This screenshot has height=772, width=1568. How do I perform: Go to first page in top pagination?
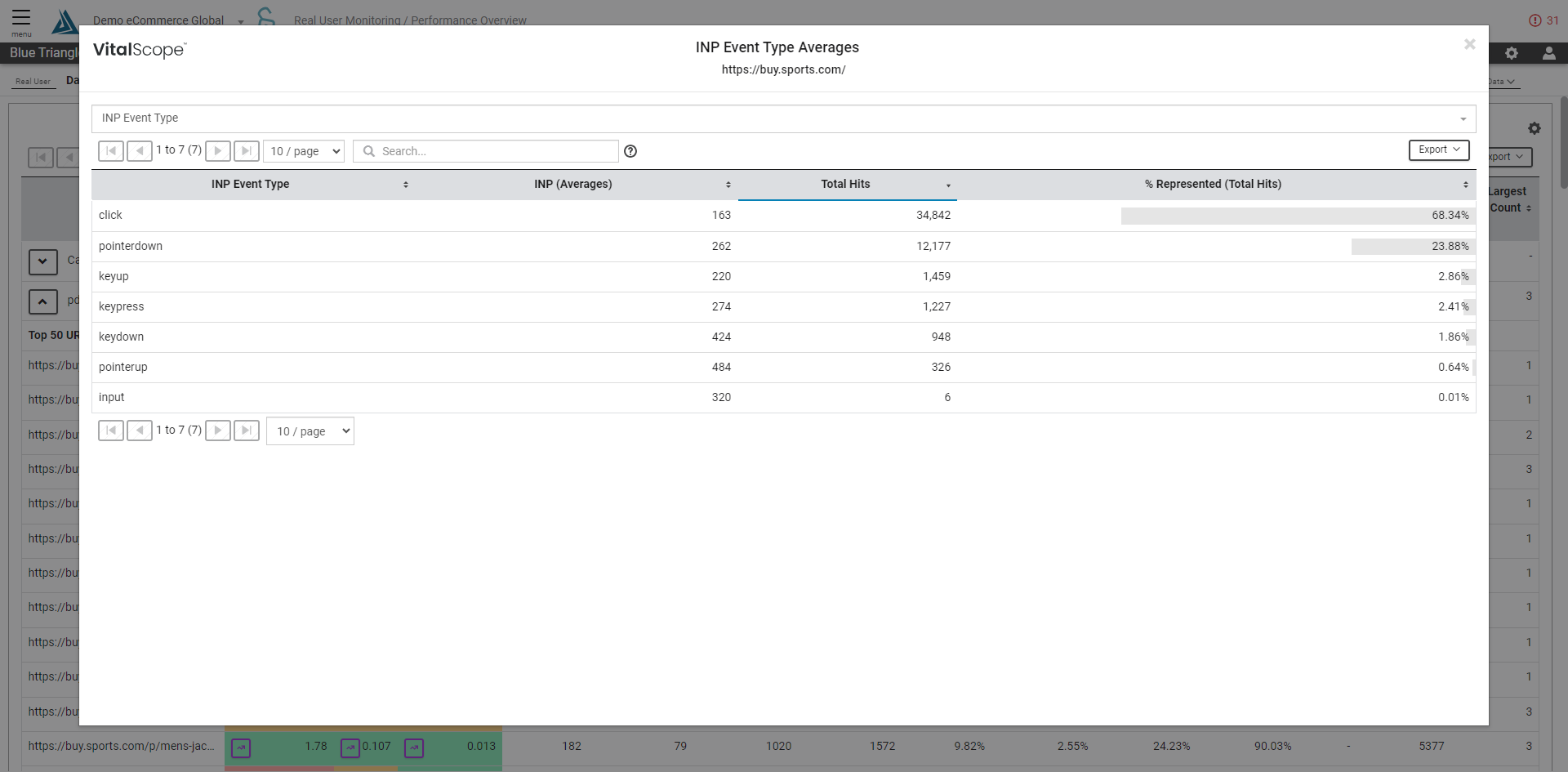[111, 151]
